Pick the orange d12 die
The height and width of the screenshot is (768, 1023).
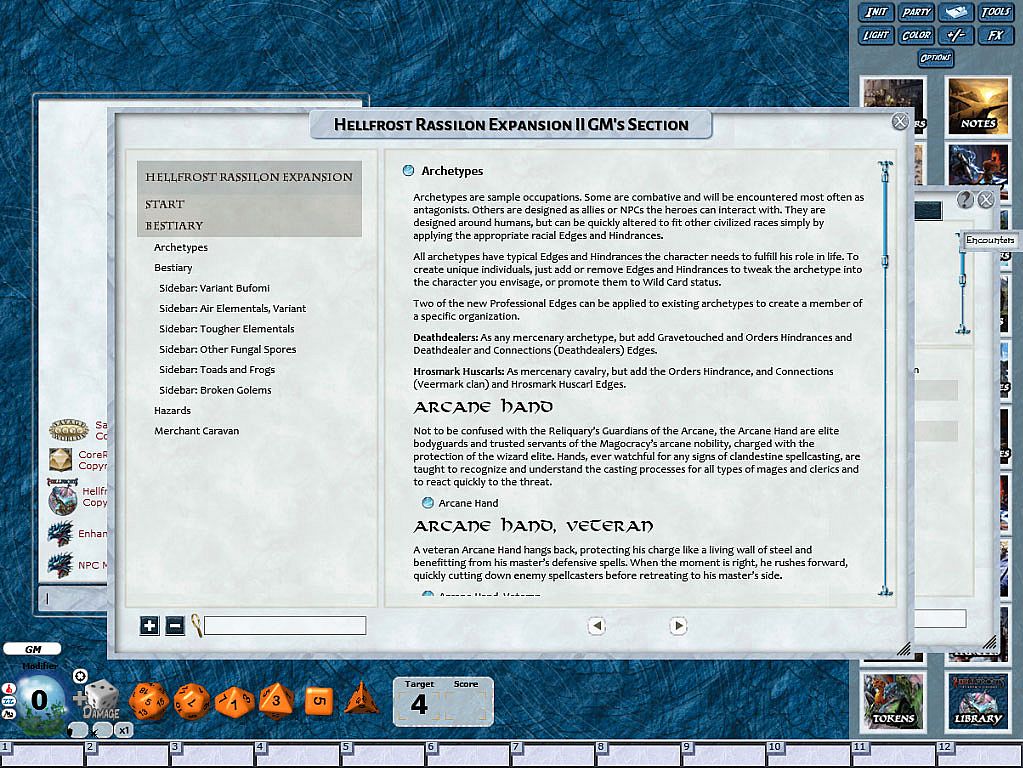tap(191, 701)
